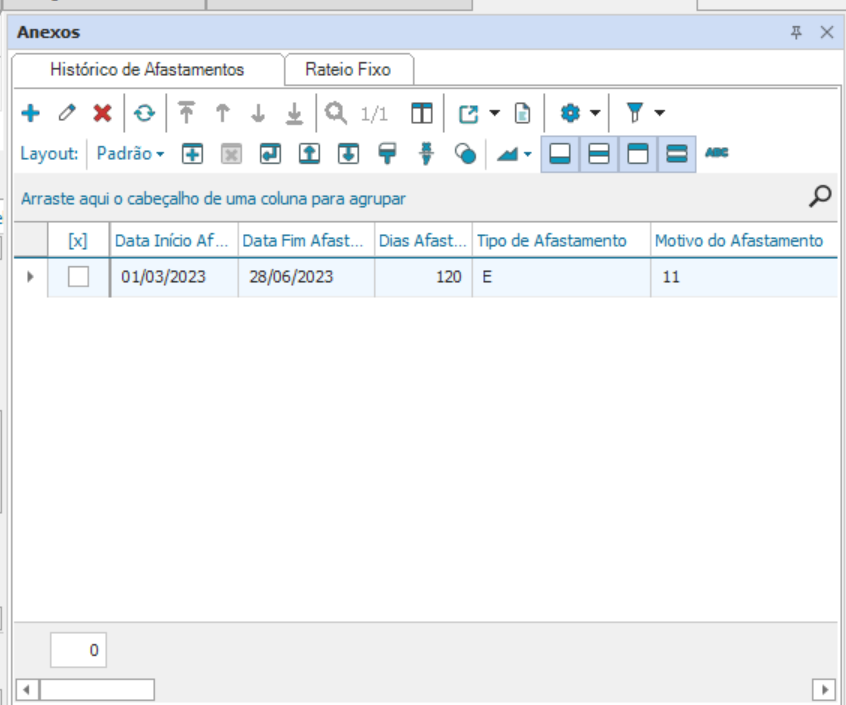Toggle the group panel view button
The width and height of the screenshot is (846, 705).
click(x=677, y=154)
